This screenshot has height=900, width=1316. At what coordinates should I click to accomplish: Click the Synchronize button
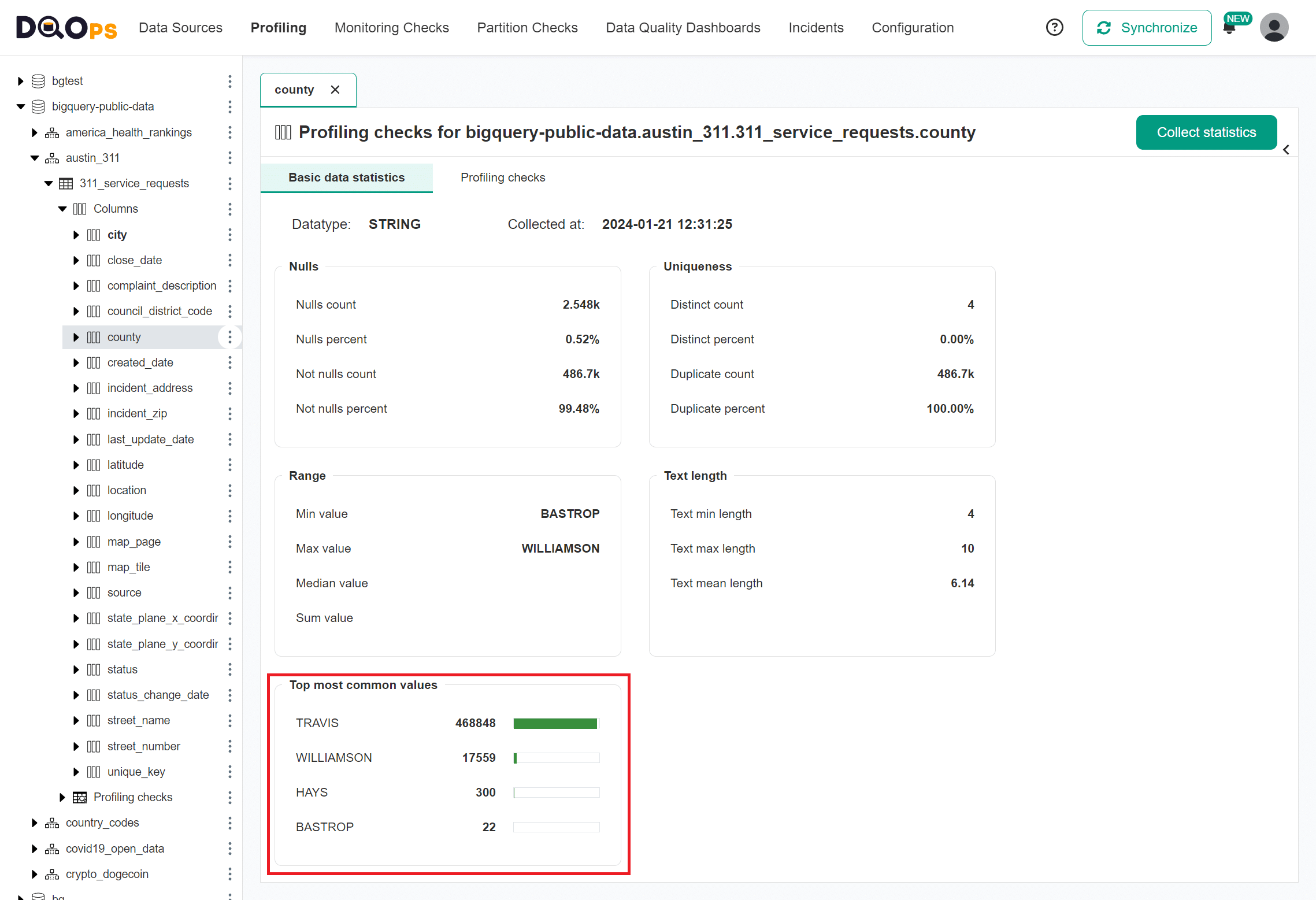(1147, 27)
